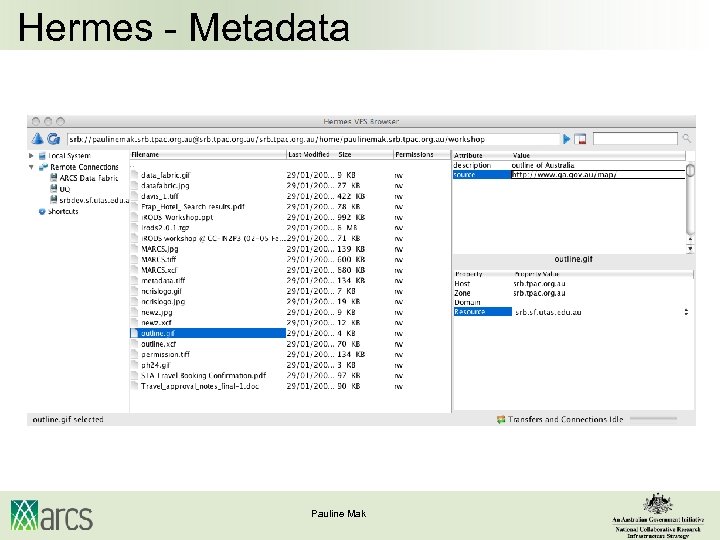
Task: Select file data_fabric.gif
Action: coord(166,175)
